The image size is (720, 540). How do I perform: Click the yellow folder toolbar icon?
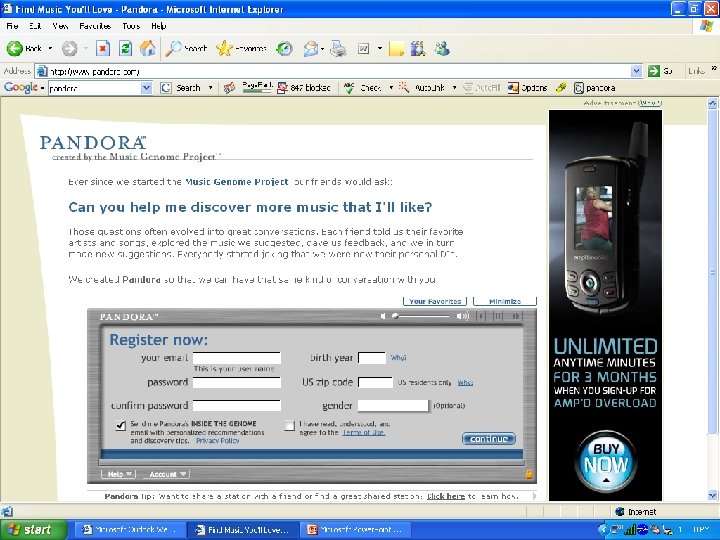coord(396,48)
